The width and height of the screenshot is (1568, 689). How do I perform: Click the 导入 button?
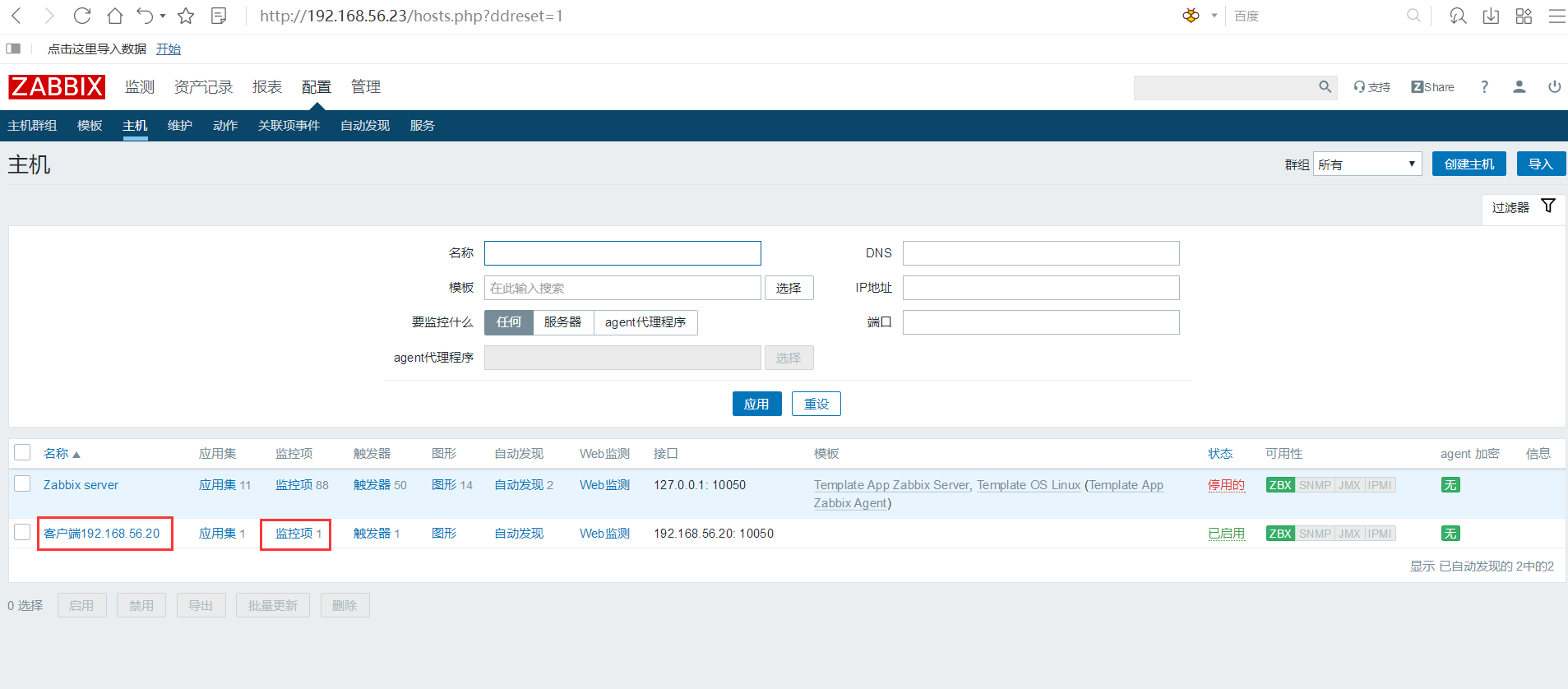[x=1541, y=164]
